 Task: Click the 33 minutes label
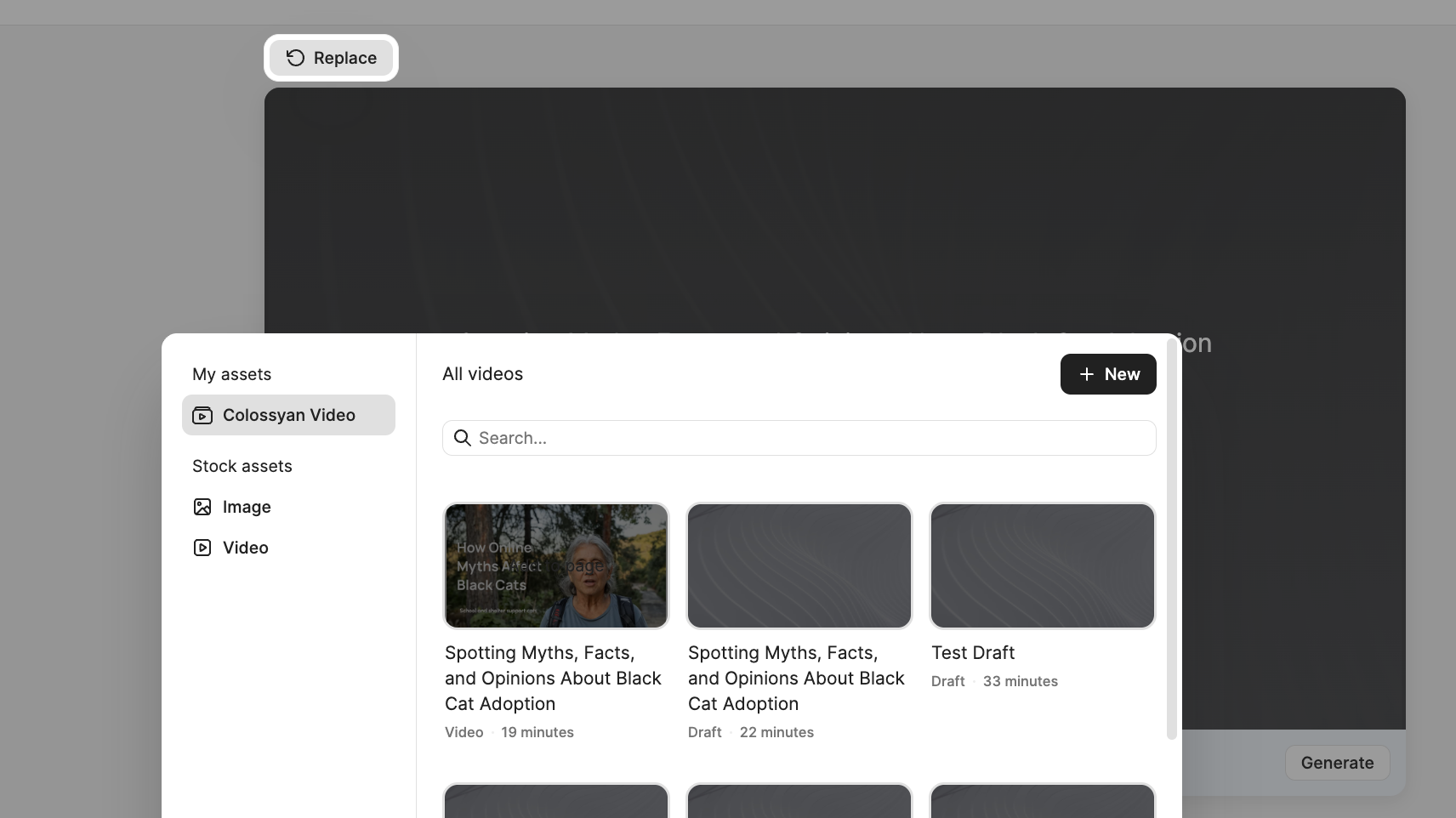click(x=1021, y=681)
